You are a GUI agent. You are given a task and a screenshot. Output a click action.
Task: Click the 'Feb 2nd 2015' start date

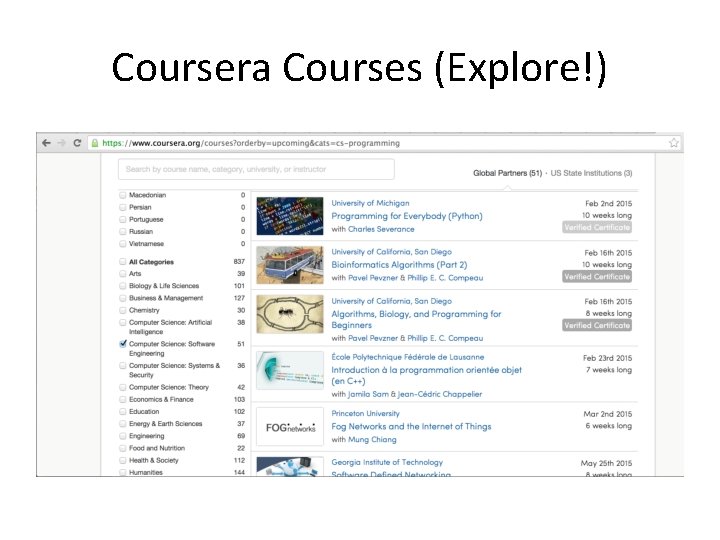(608, 203)
